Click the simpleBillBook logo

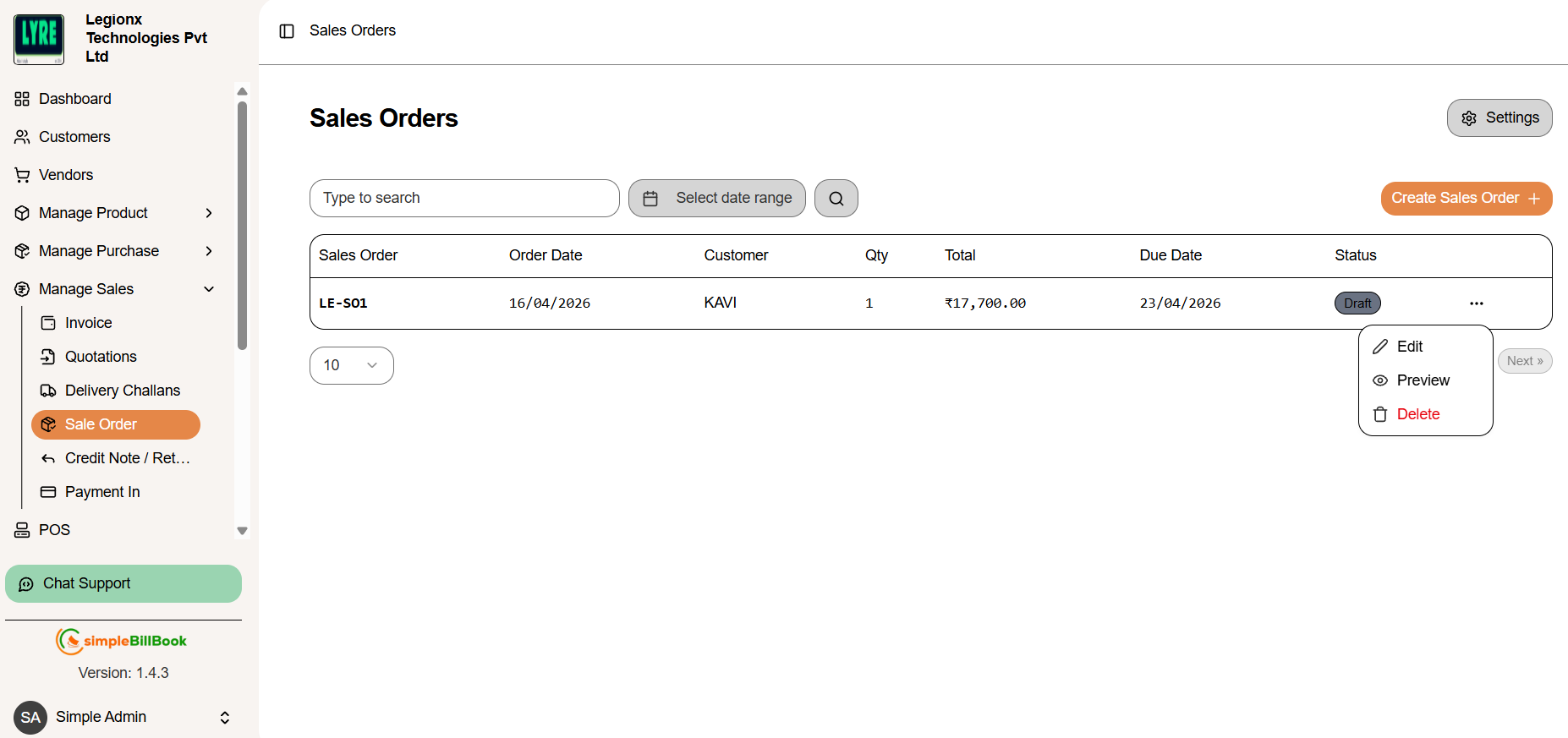122,641
